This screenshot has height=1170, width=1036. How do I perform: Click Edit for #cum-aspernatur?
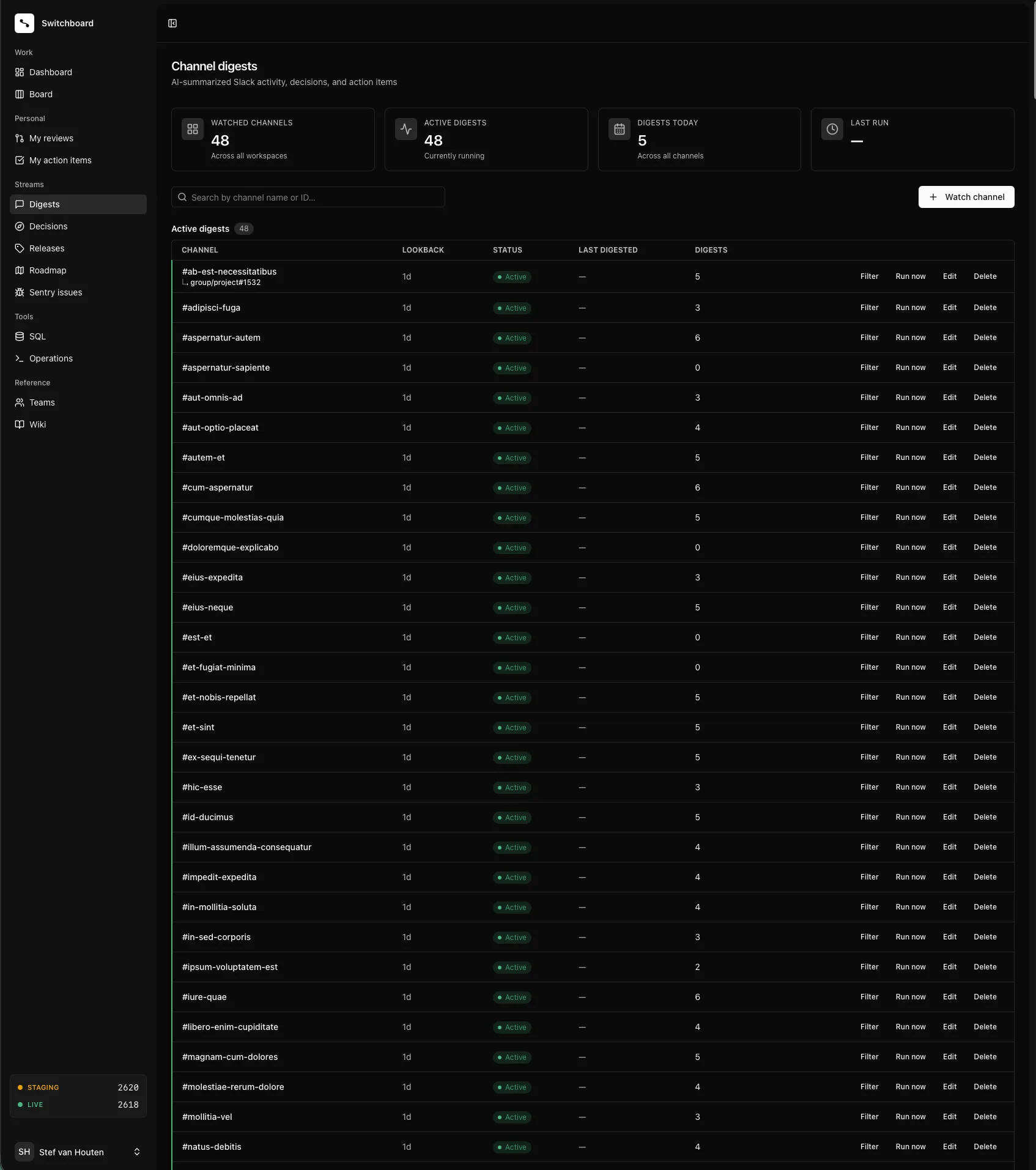[950, 487]
